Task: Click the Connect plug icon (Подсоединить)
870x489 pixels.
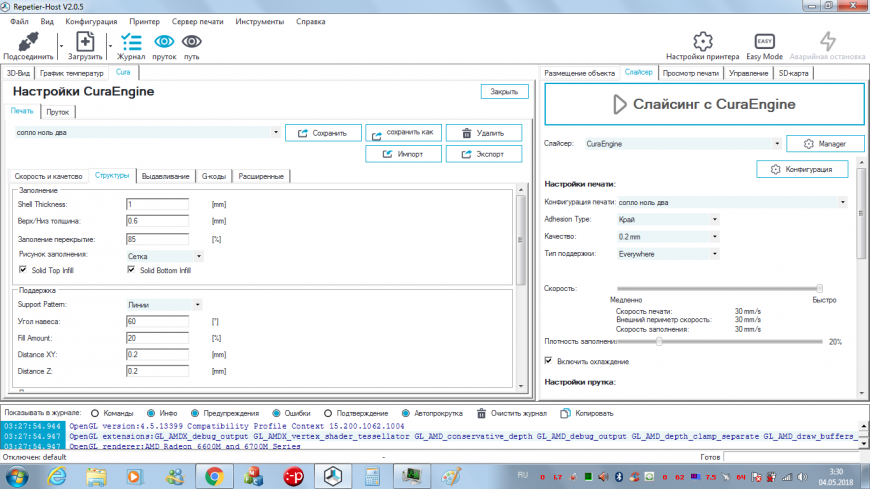Action: tap(28, 42)
